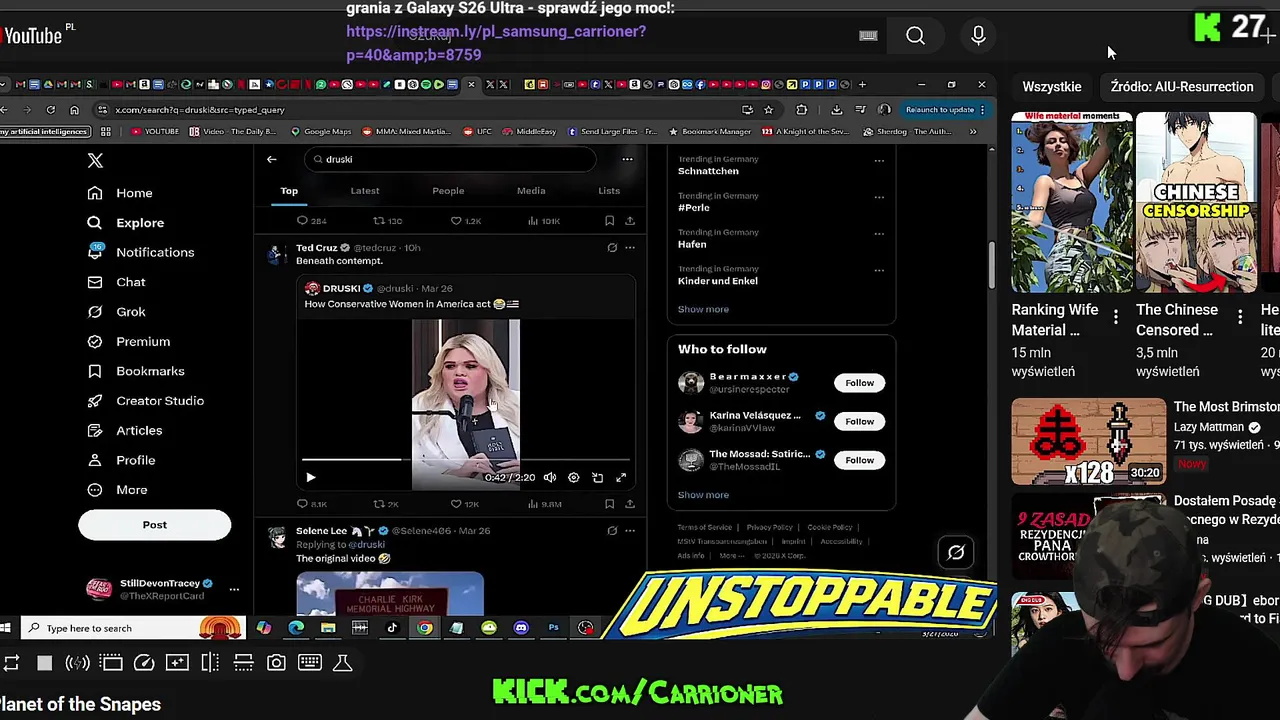Open menu for Ranking Wife Material video
This screenshot has height=720, width=1280.
1116,318
